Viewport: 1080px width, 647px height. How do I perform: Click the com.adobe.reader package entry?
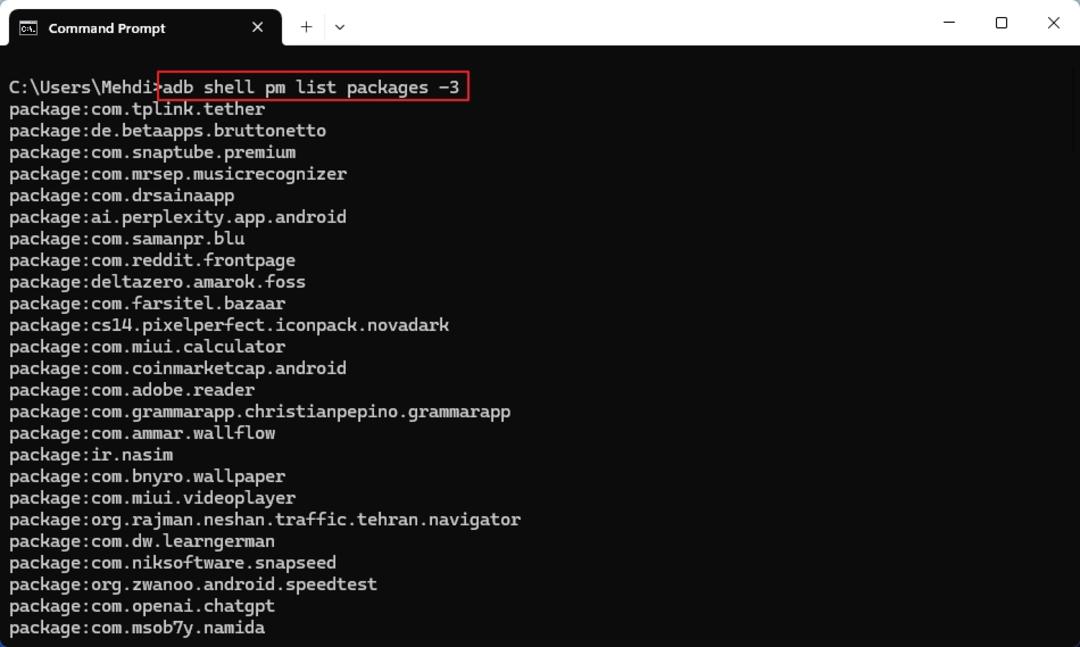click(x=132, y=390)
